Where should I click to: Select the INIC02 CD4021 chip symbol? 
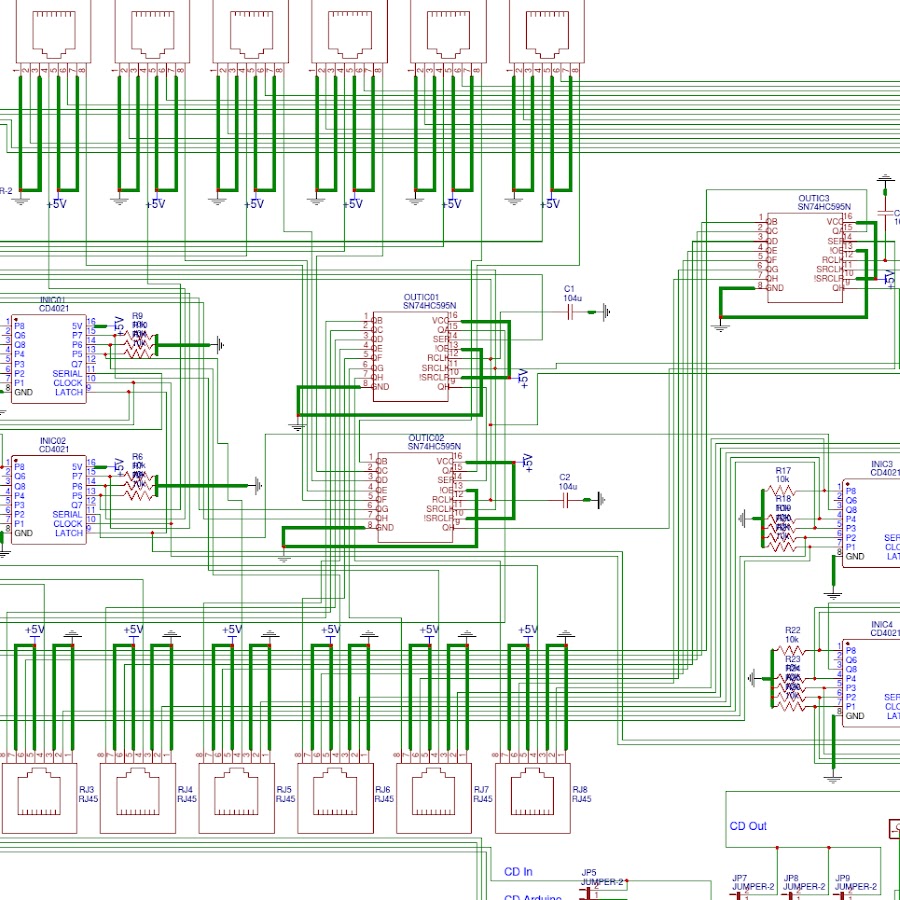49,499
